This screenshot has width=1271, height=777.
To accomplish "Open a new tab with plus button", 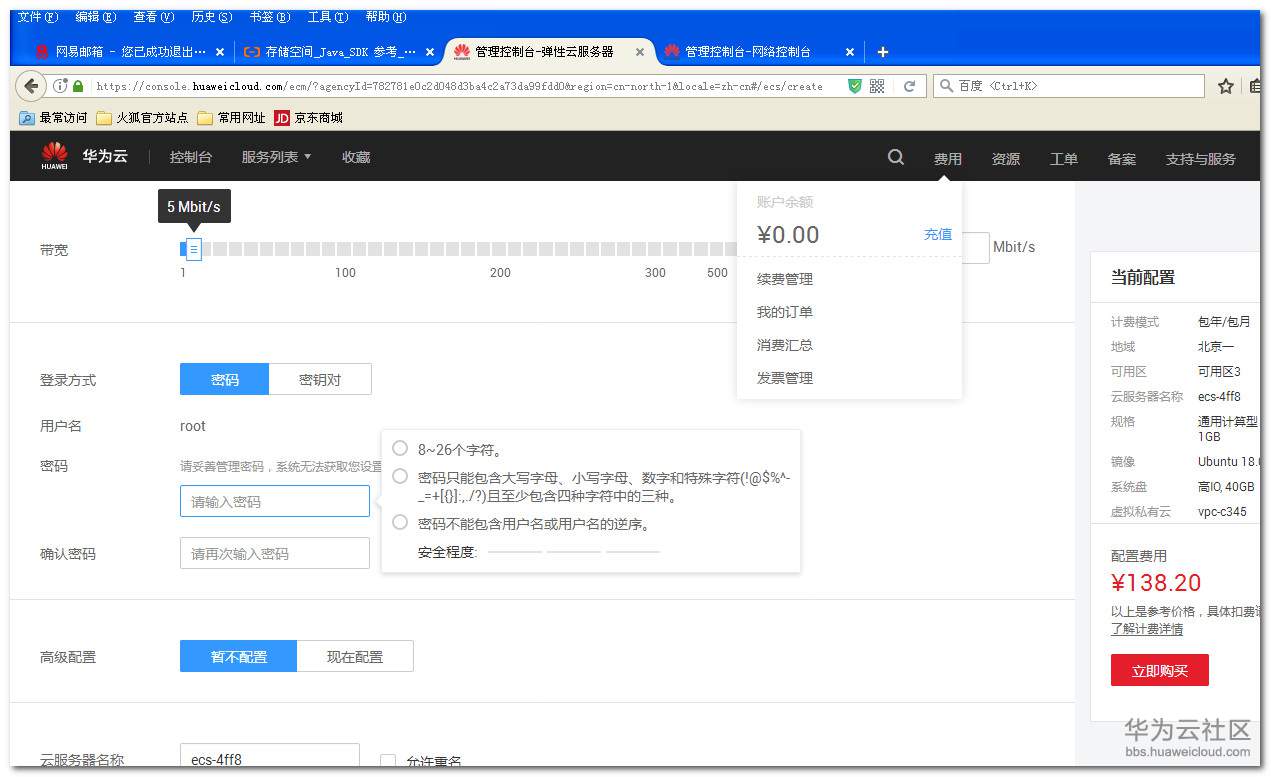I will point(882,52).
